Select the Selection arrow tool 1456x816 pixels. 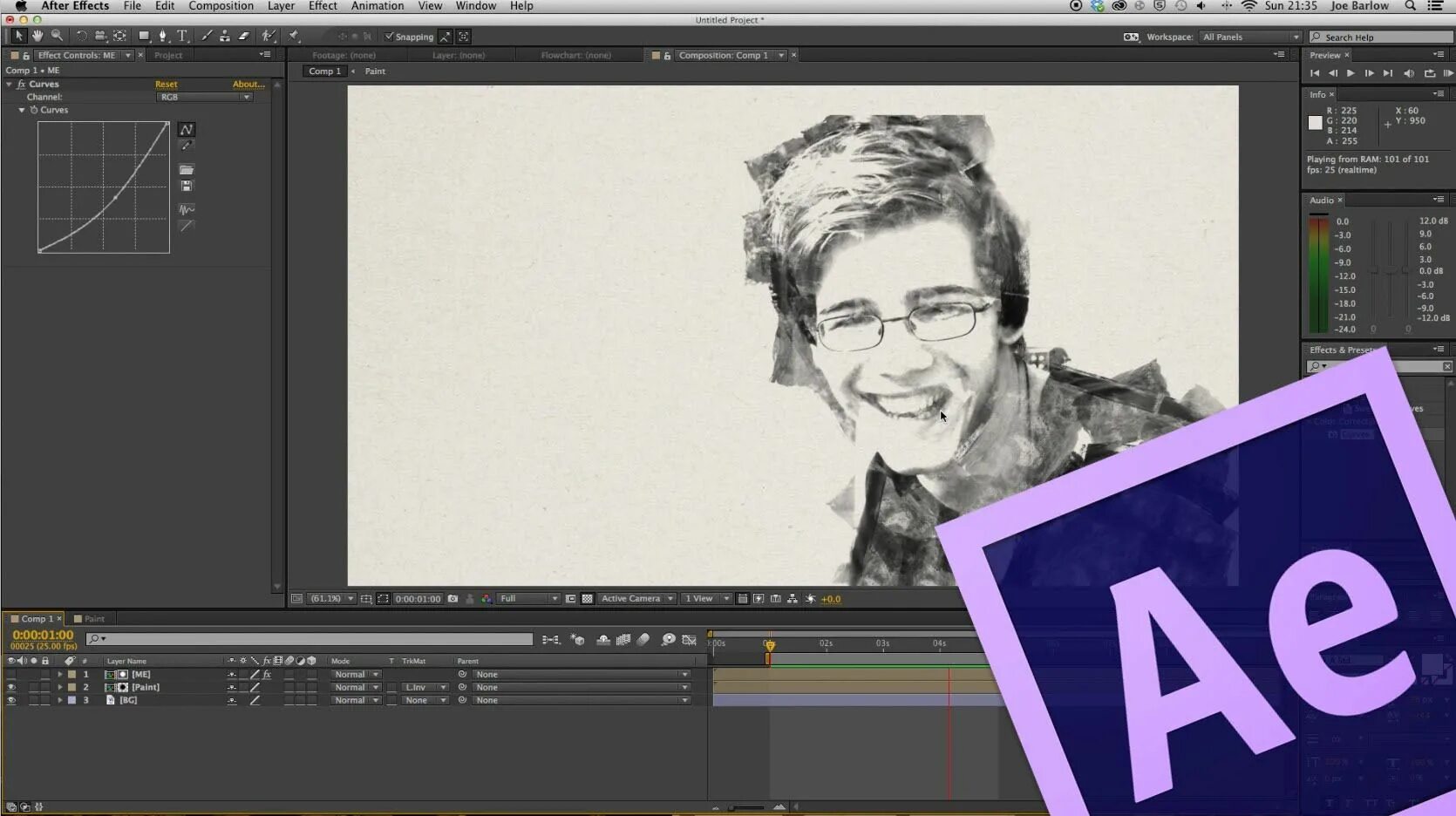[17, 36]
